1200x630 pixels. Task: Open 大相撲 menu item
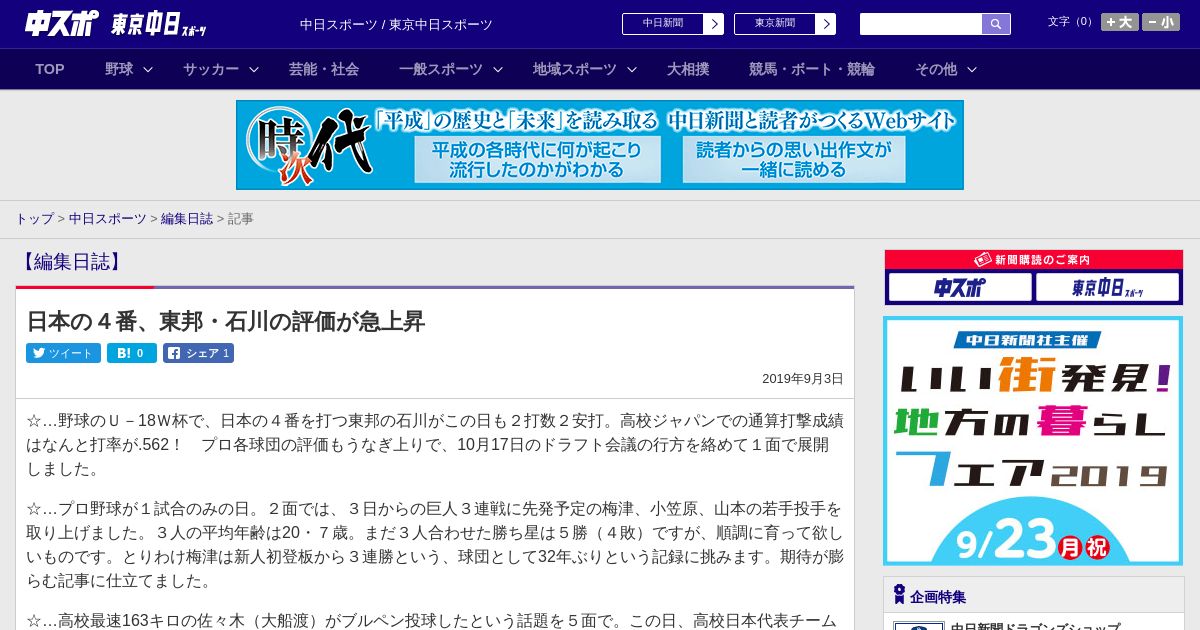[x=688, y=69]
